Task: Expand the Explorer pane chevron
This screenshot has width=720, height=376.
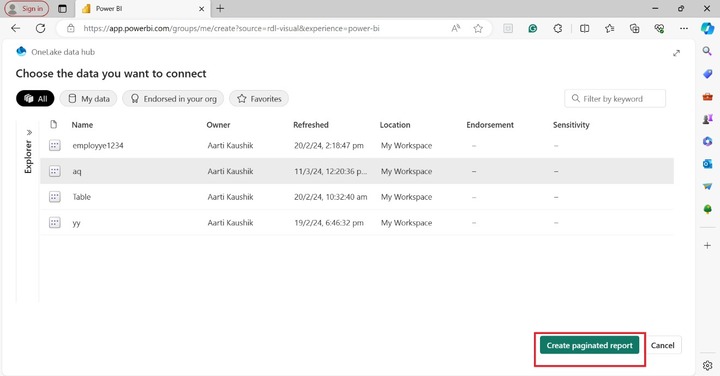Action: click(29, 132)
